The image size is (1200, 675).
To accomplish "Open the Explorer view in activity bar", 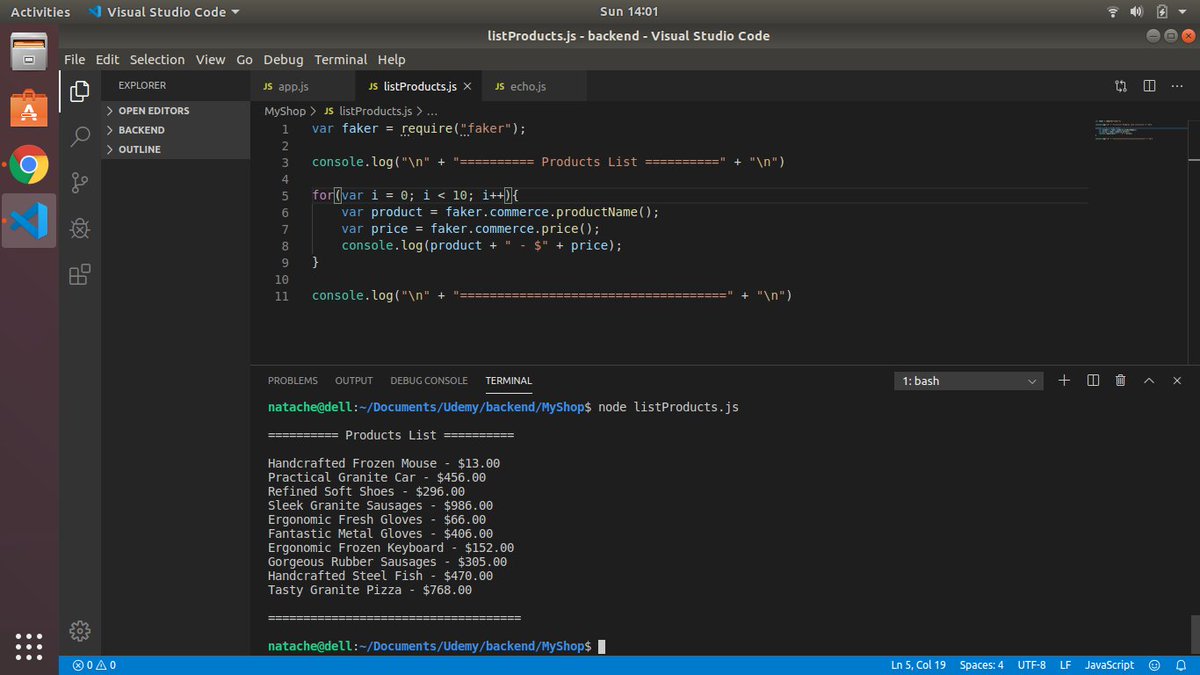I will pos(80,93).
